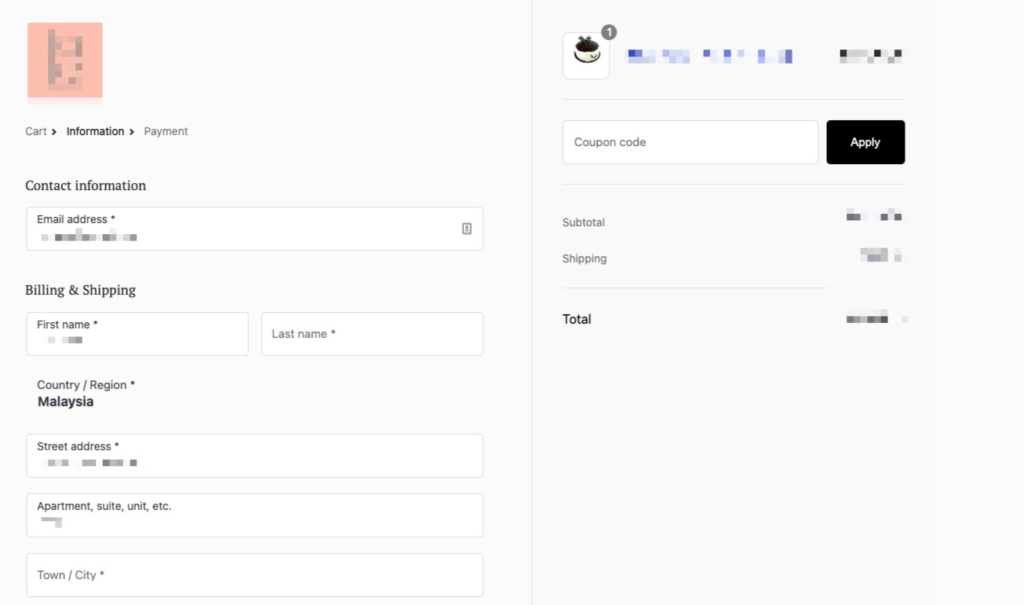Click the Street address field
Viewport: 1024px width, 605px height.
tap(254, 454)
